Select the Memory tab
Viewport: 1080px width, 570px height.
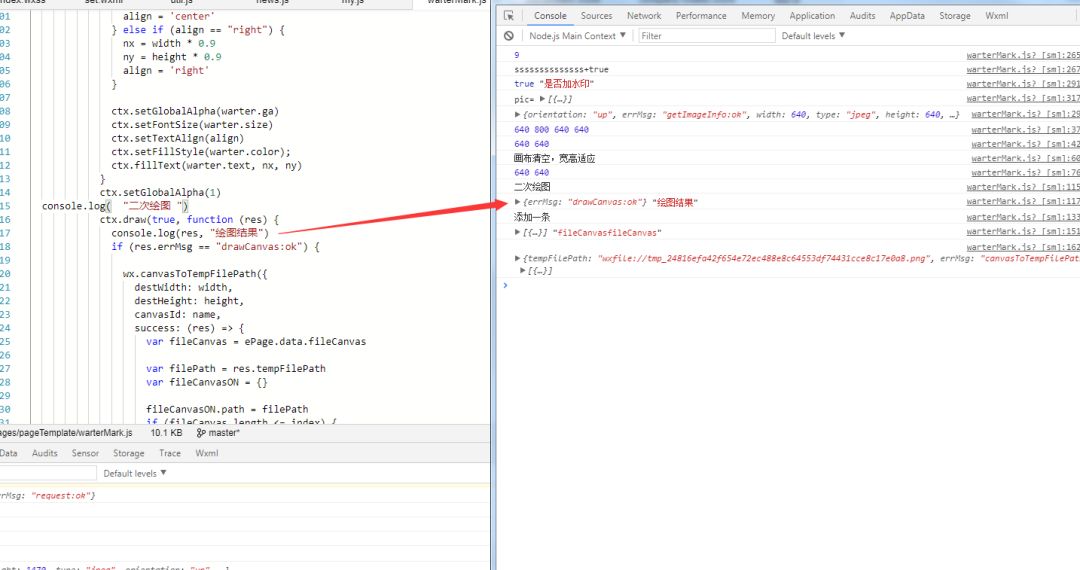click(x=758, y=15)
